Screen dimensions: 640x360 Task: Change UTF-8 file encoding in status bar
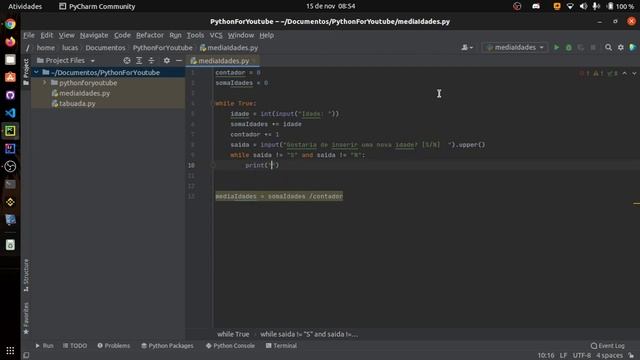(582, 356)
